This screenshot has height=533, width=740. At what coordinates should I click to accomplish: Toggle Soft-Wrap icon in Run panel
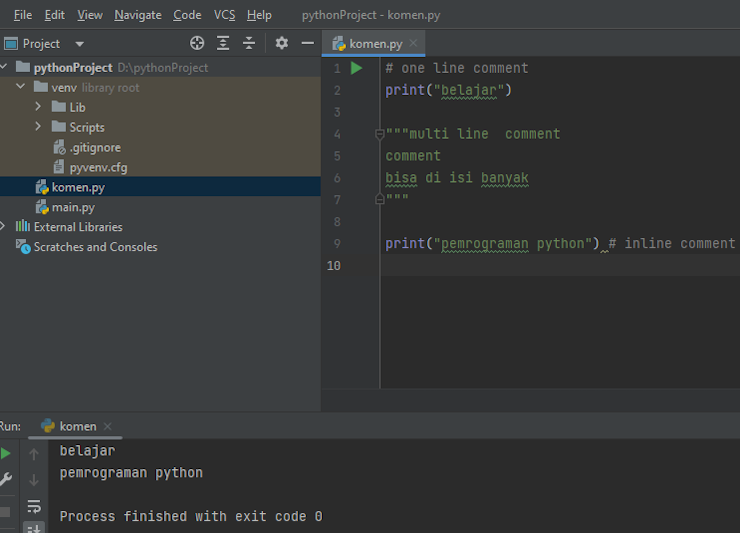(x=34, y=506)
